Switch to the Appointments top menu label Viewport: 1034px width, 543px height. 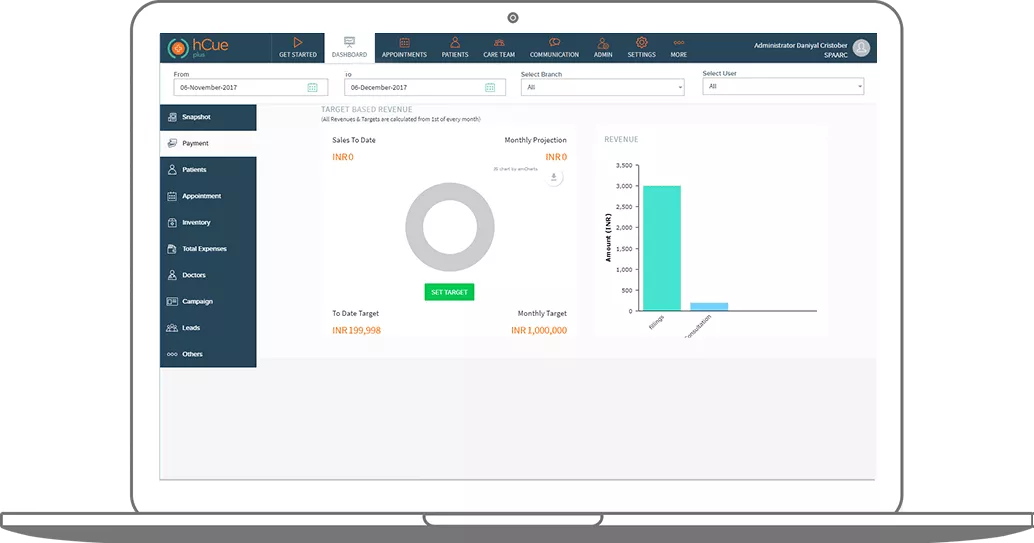click(404, 55)
